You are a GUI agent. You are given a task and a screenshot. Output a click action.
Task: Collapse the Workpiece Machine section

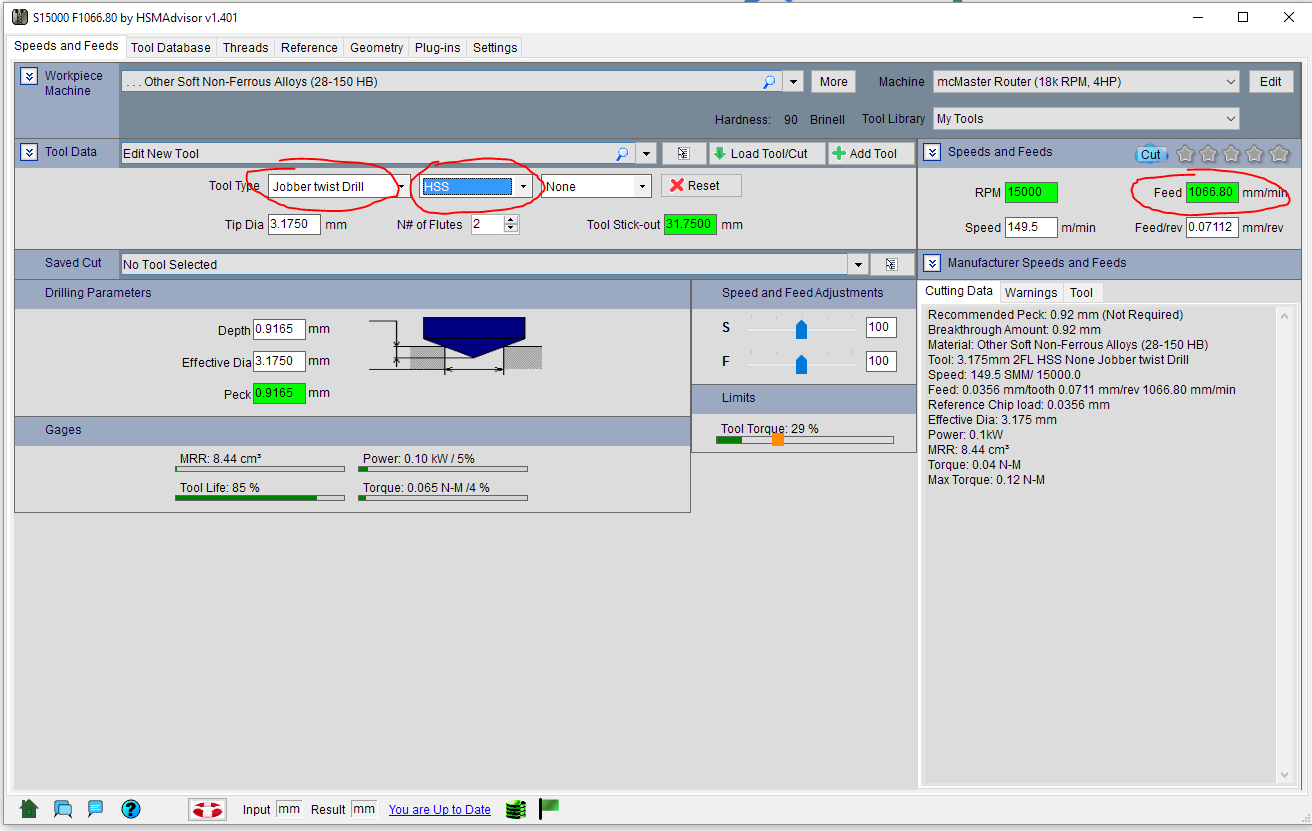point(29,77)
